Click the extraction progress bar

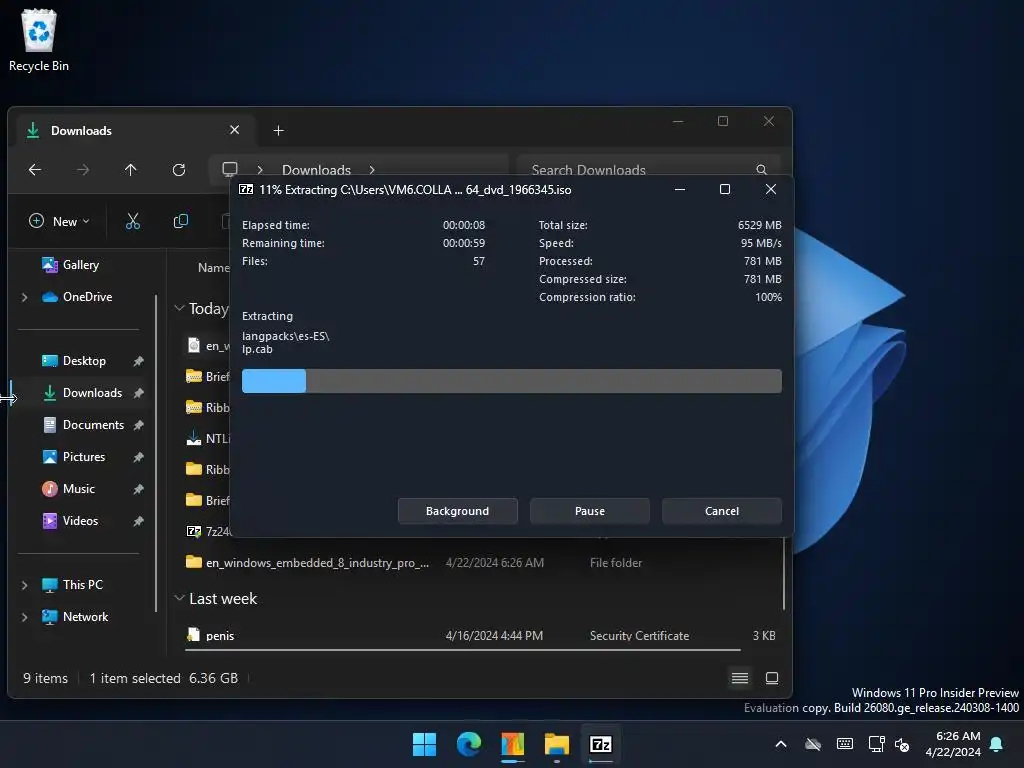(x=511, y=381)
